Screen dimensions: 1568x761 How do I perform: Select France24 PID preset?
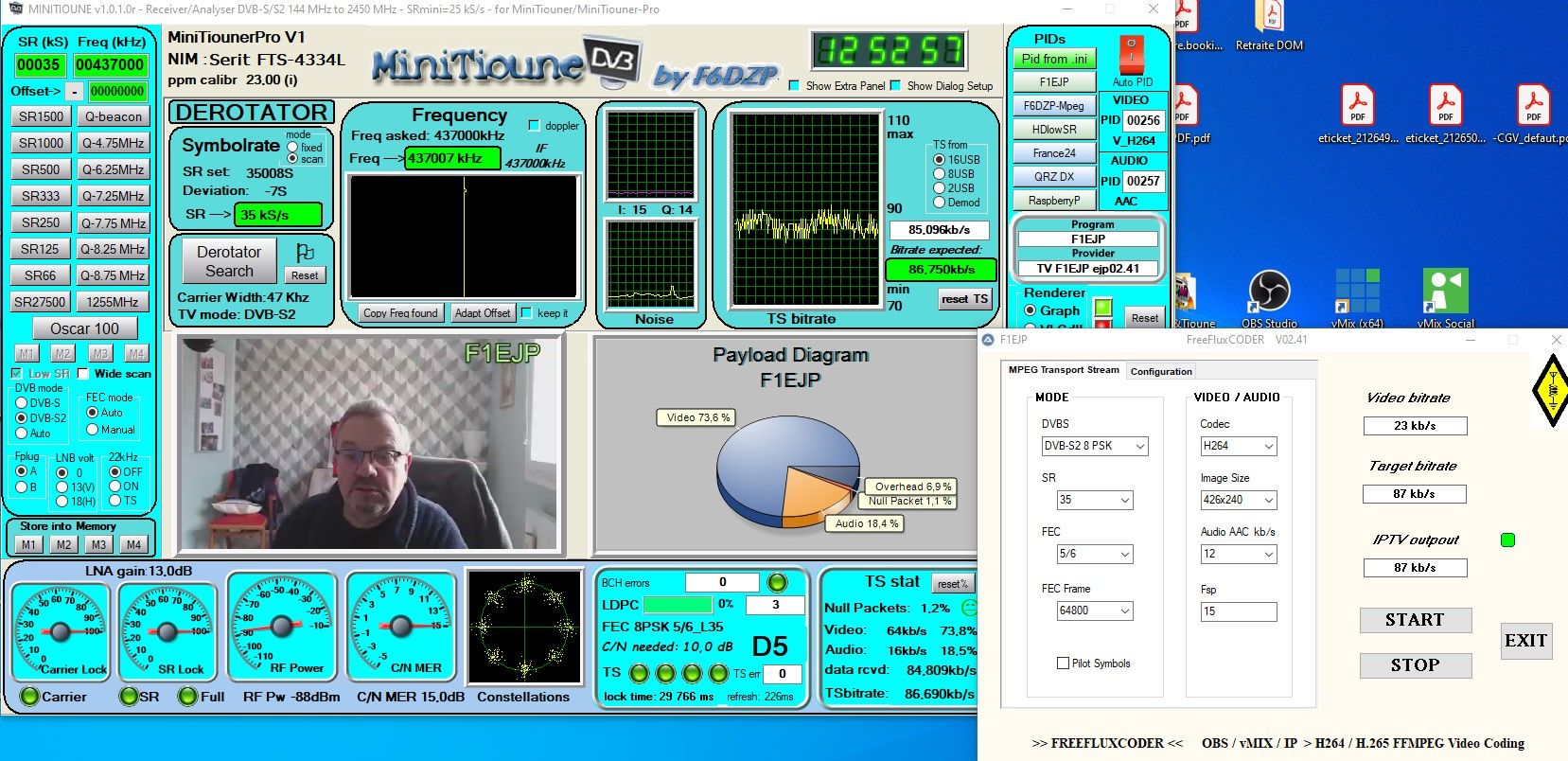pos(1053,153)
